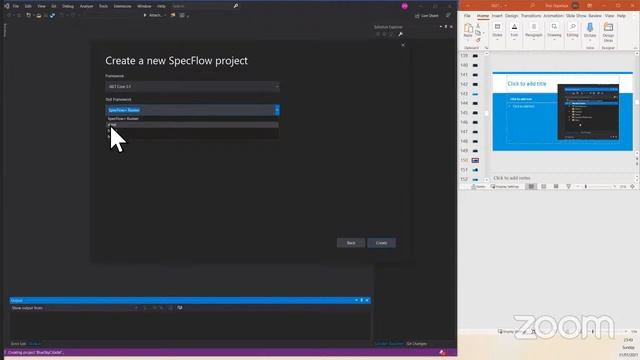
Task: Click Visual Studio Save All toolbar icon
Action: coord(52,16)
